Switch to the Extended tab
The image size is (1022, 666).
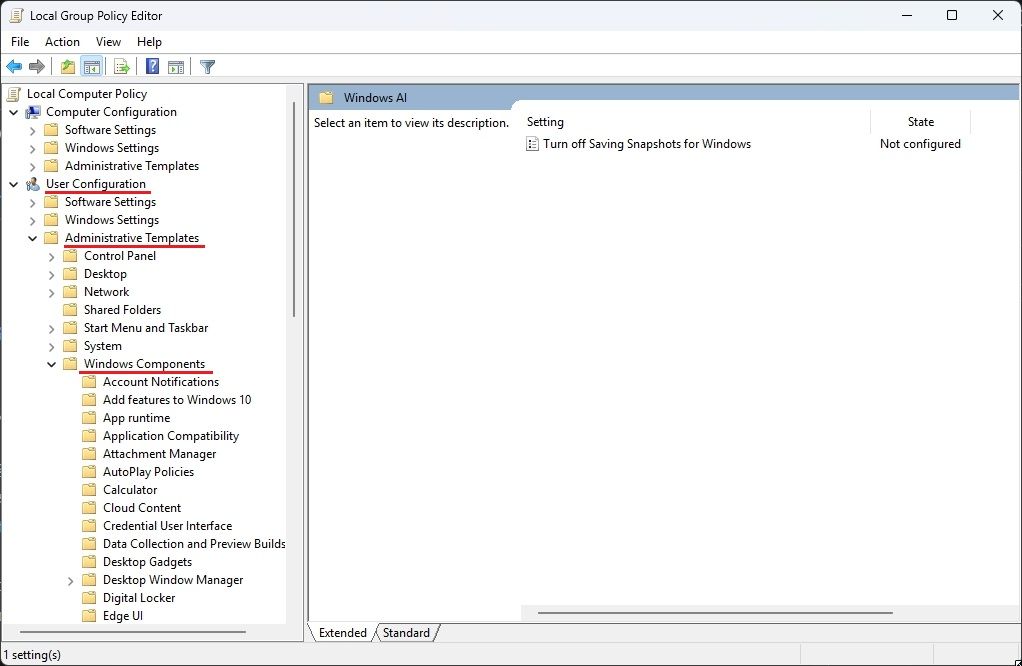[x=343, y=633]
